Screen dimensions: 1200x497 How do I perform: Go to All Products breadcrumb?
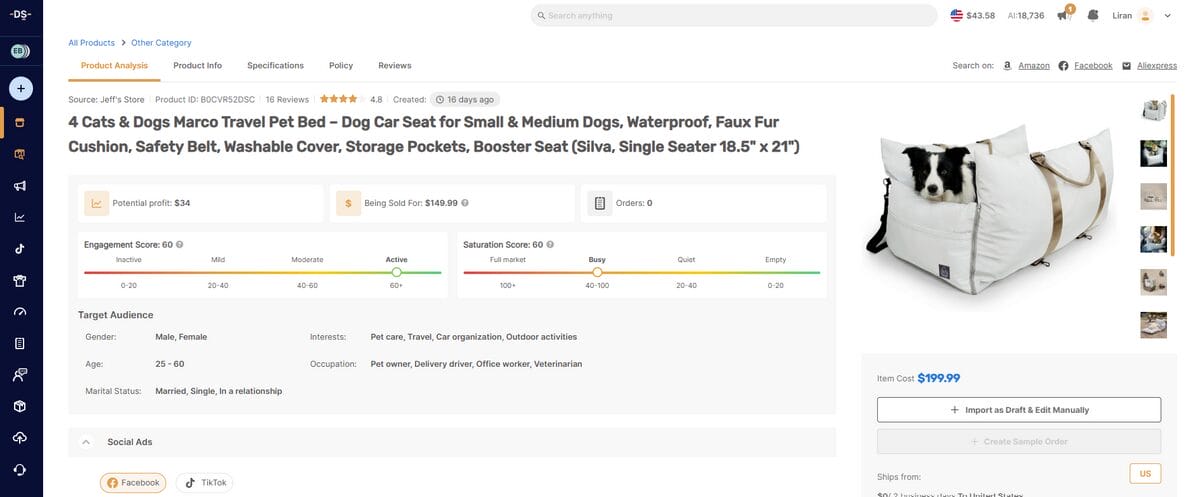[x=91, y=43]
